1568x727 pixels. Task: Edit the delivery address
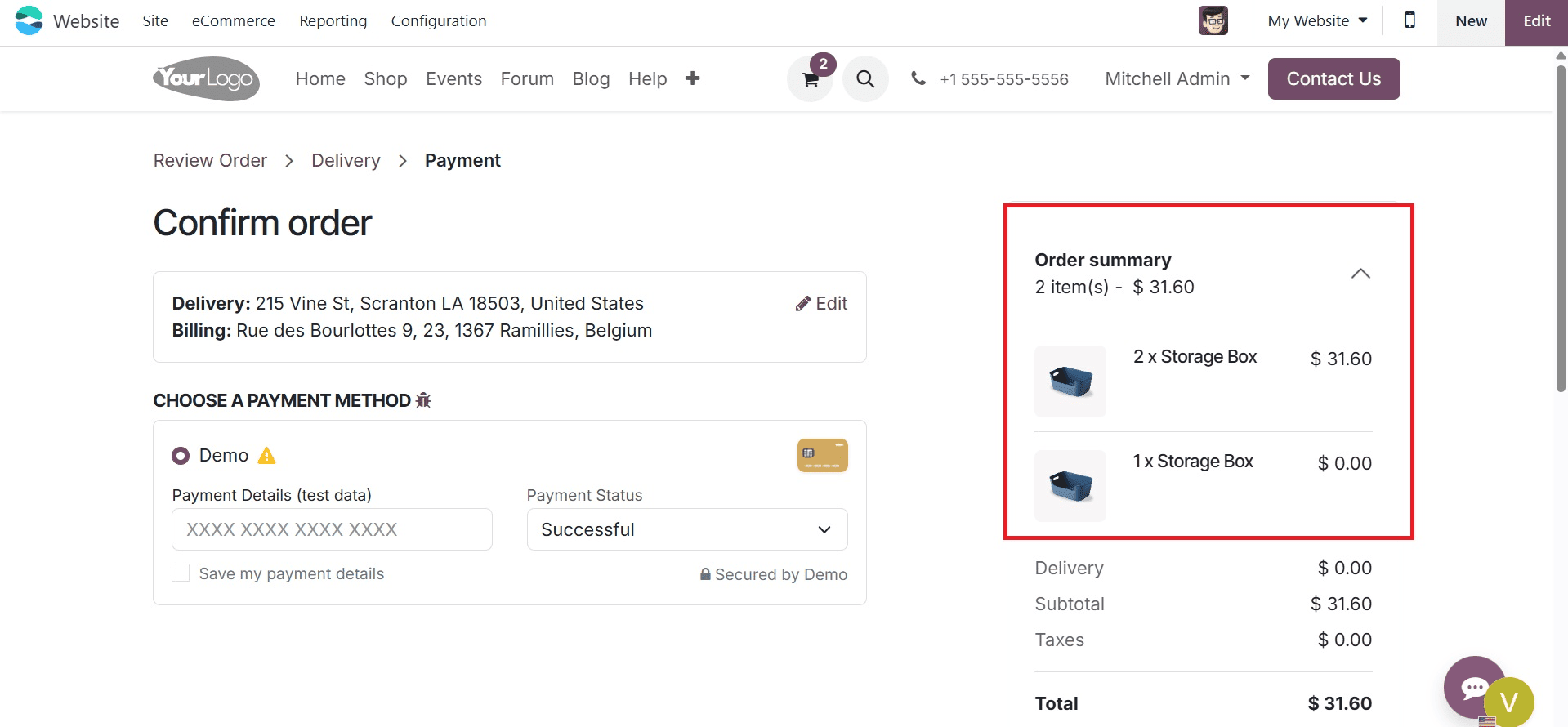(x=821, y=303)
